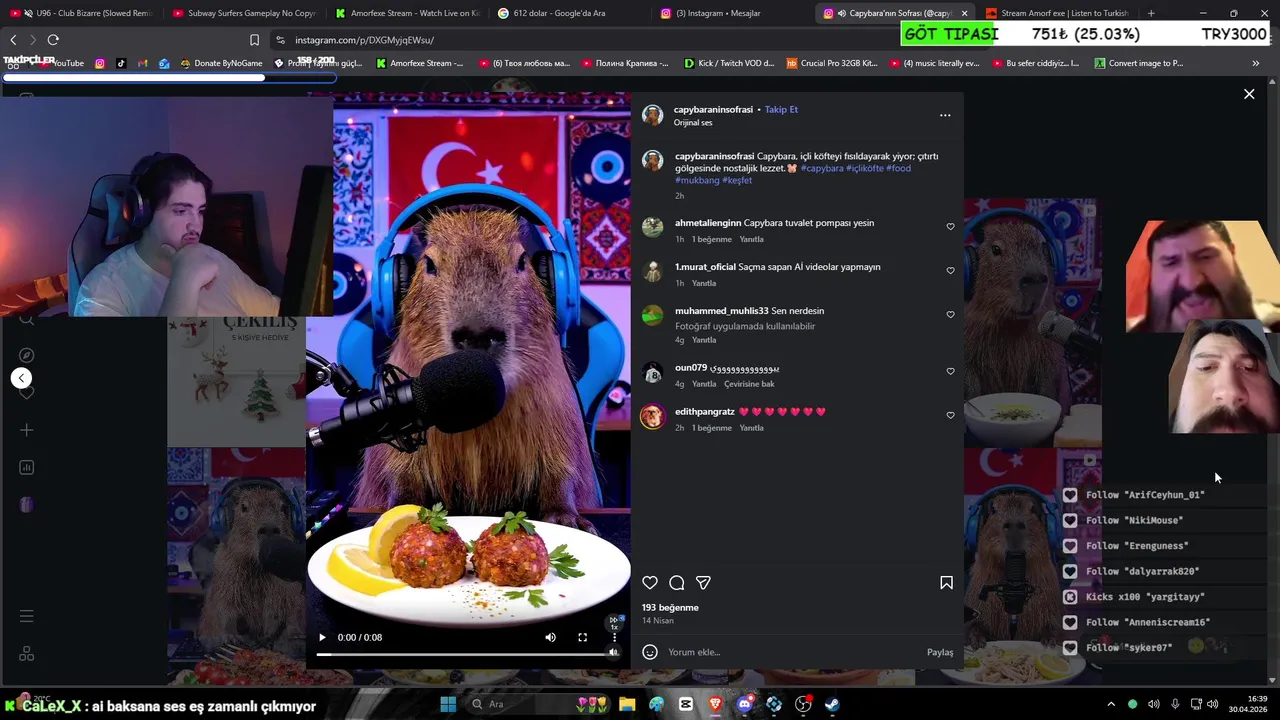Image resolution: width=1280 pixels, height=720 pixels.
Task: Switch to 'Subway Surfers Gameplay' tab
Action: (x=244, y=13)
